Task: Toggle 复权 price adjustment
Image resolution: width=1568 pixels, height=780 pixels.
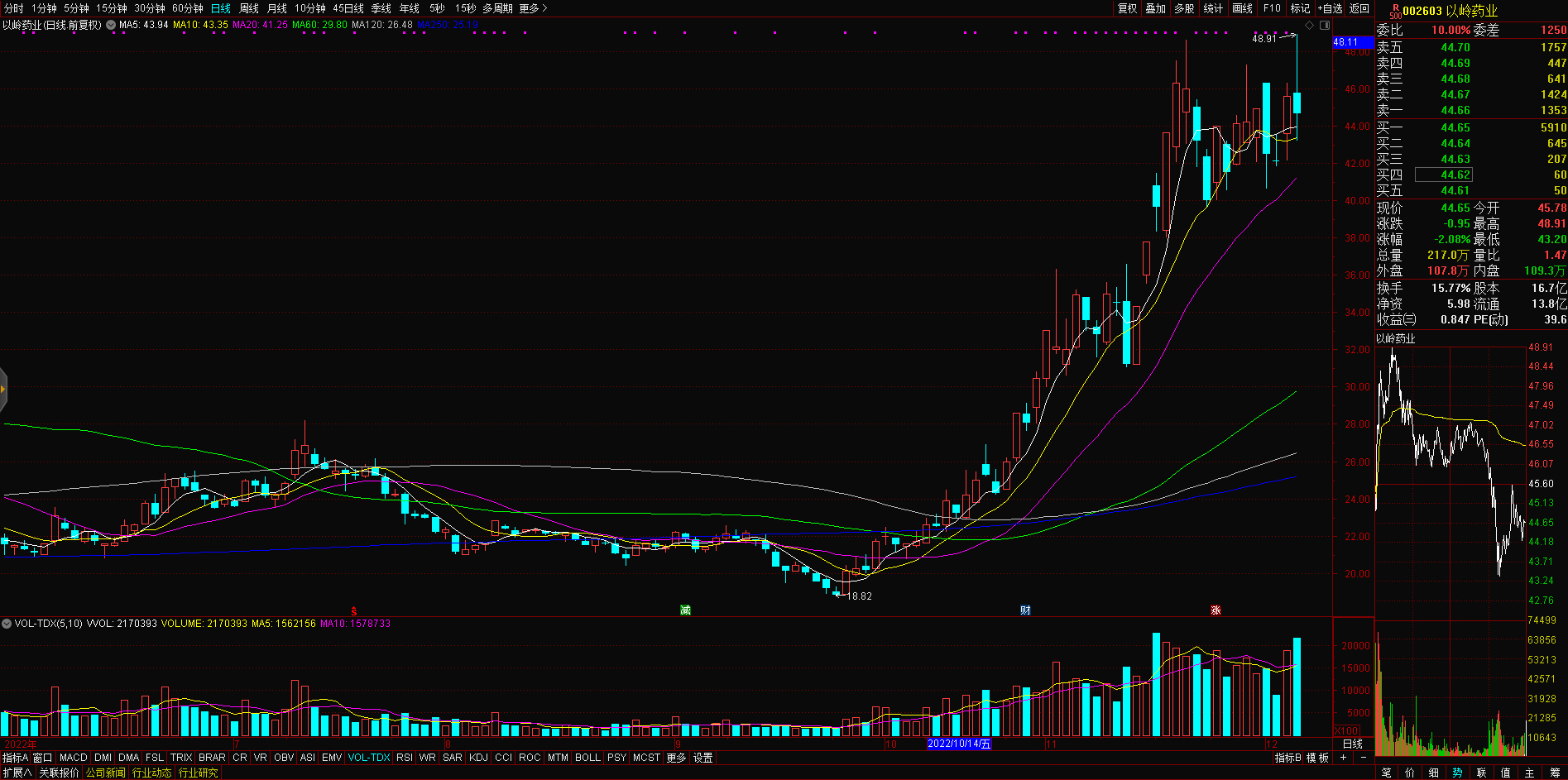Action: pyautogui.click(x=1128, y=8)
